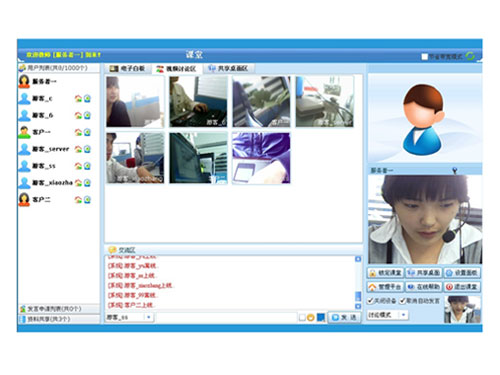Select the first video thumbnail in the top row
This screenshot has height=375, width=500.
pyautogui.click(x=135, y=102)
